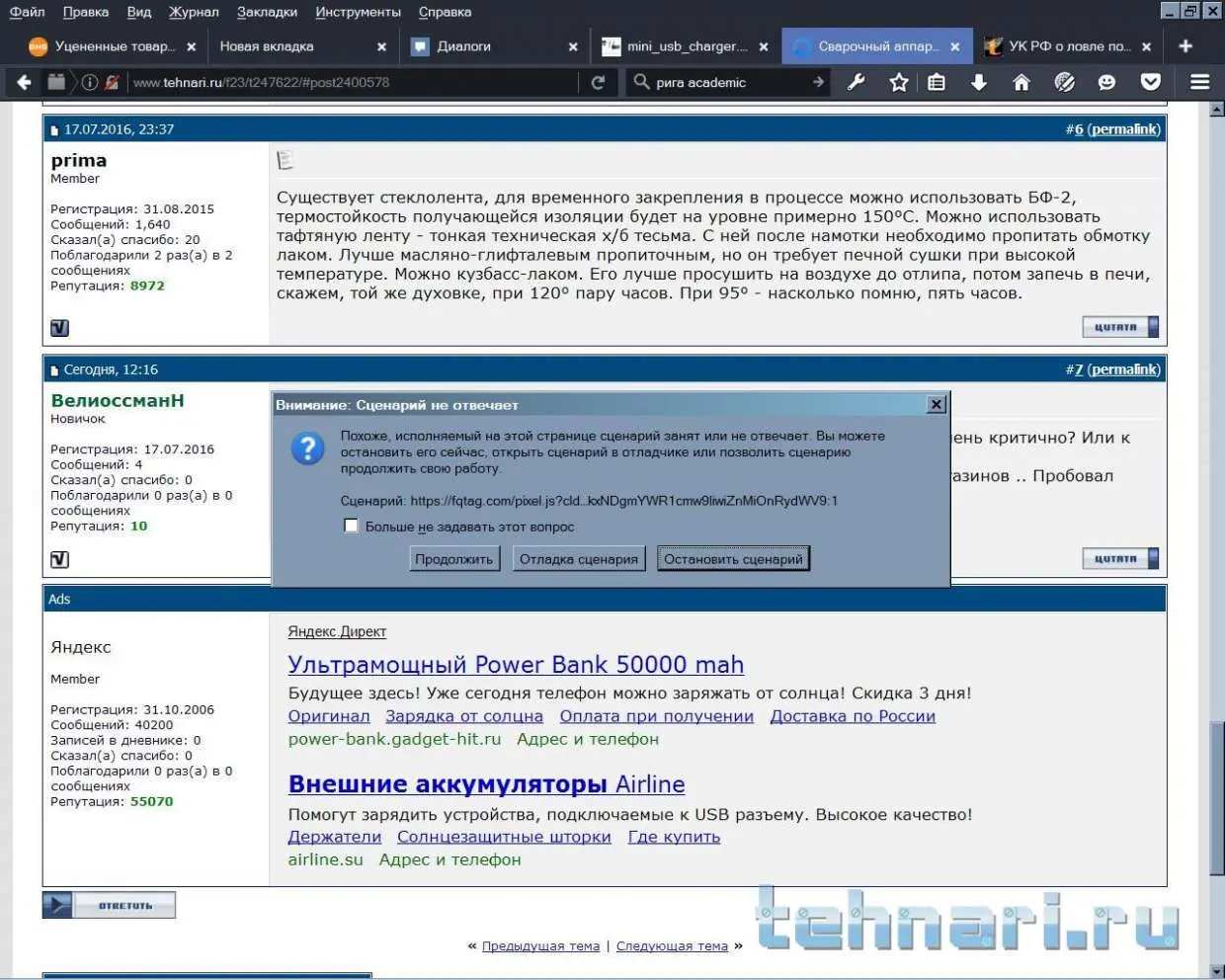Click the post icon in prima's message

click(x=285, y=159)
